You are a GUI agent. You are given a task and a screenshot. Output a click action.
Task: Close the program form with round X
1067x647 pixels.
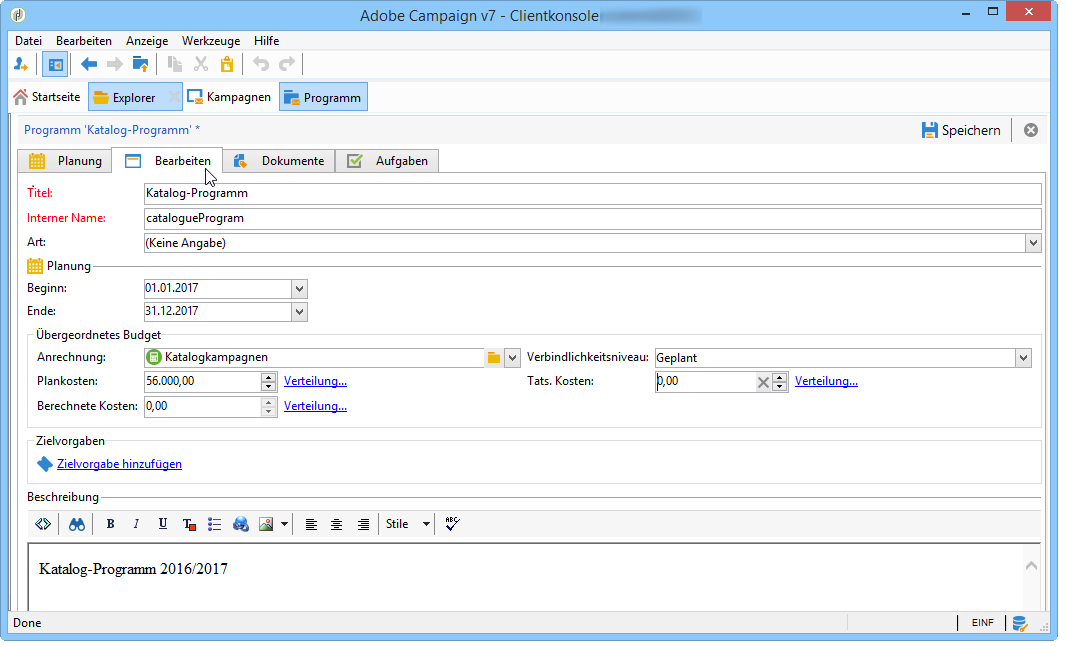click(x=1031, y=131)
